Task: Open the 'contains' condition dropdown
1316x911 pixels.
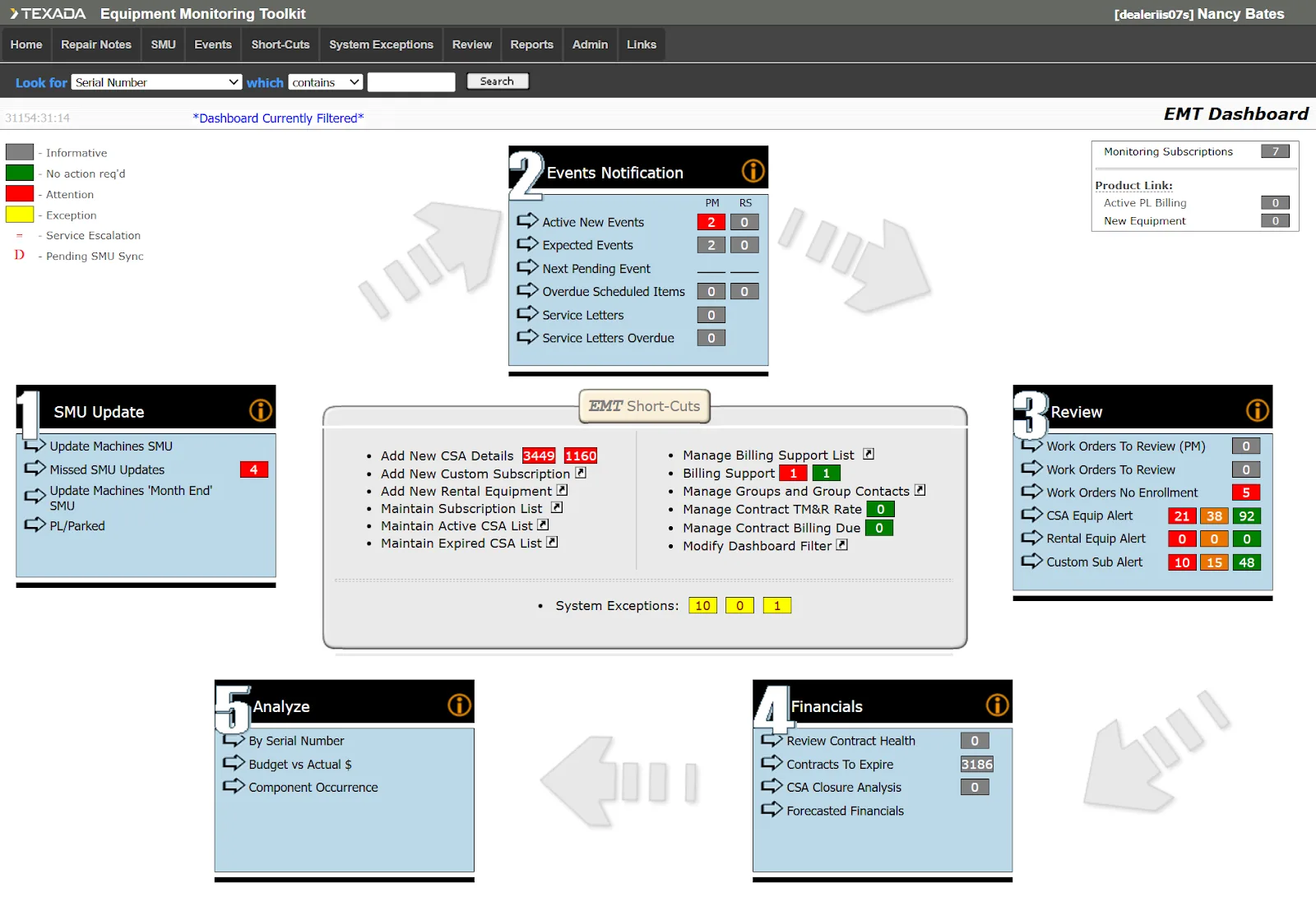Action: [326, 82]
